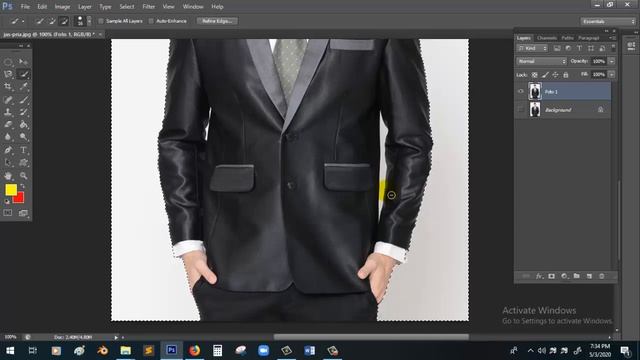
Task: Choose Add to Selection mode
Action: (x=52, y=21)
